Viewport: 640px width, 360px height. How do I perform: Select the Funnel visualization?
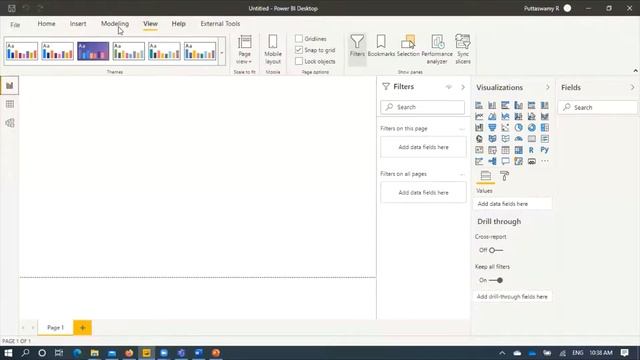[x=492, y=128]
